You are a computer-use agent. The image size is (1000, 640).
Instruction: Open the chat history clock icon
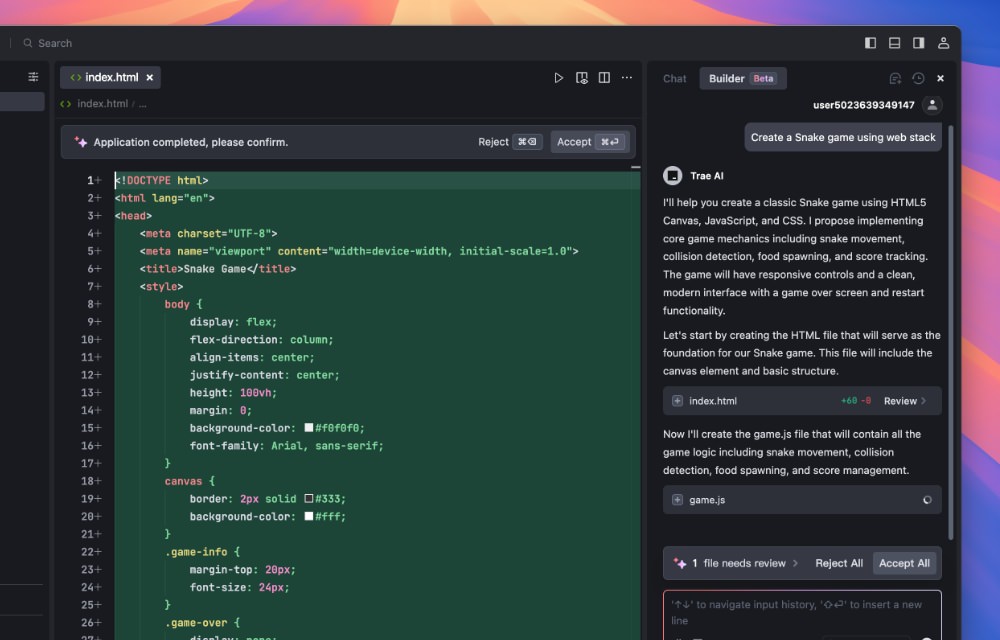point(918,79)
